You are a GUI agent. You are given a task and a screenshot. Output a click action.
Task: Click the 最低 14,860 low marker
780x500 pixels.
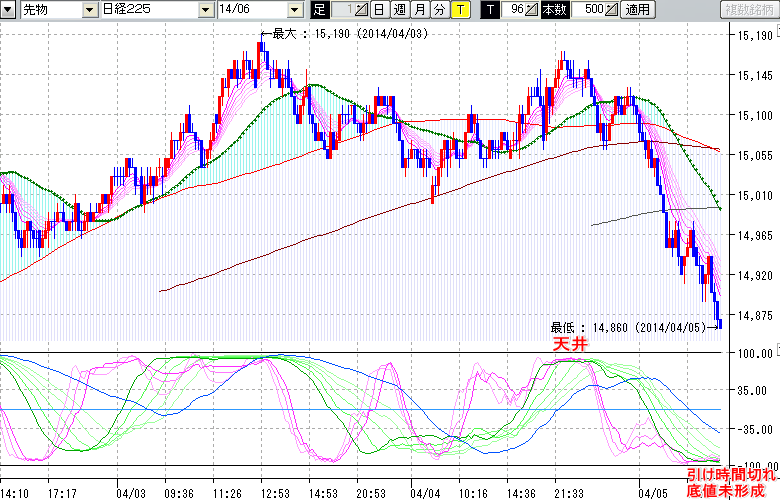click(630, 327)
